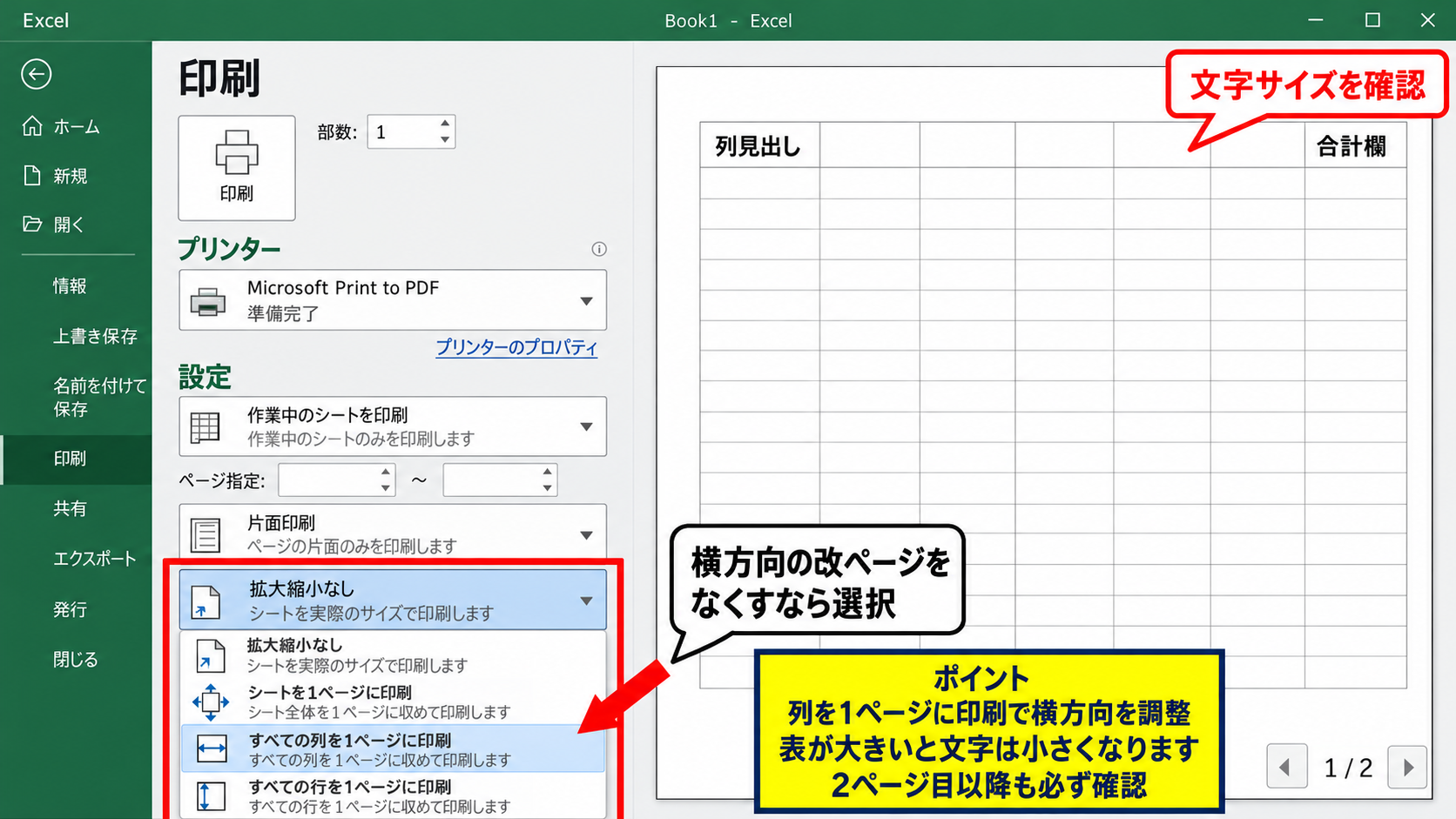The height and width of the screenshot is (819, 1456).
Task: Increase copies with 部数 up arrow
Action: [x=445, y=124]
